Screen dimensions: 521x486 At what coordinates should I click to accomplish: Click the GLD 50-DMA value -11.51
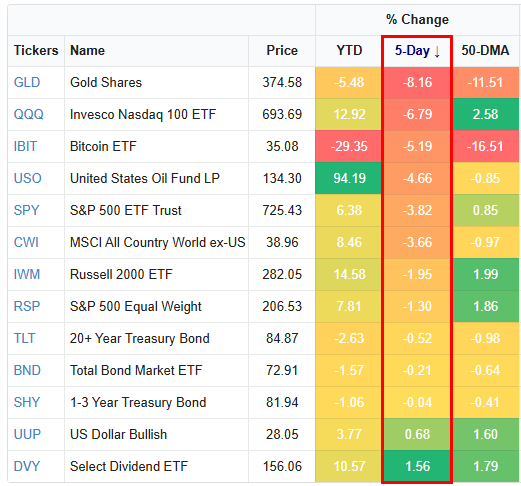point(486,82)
